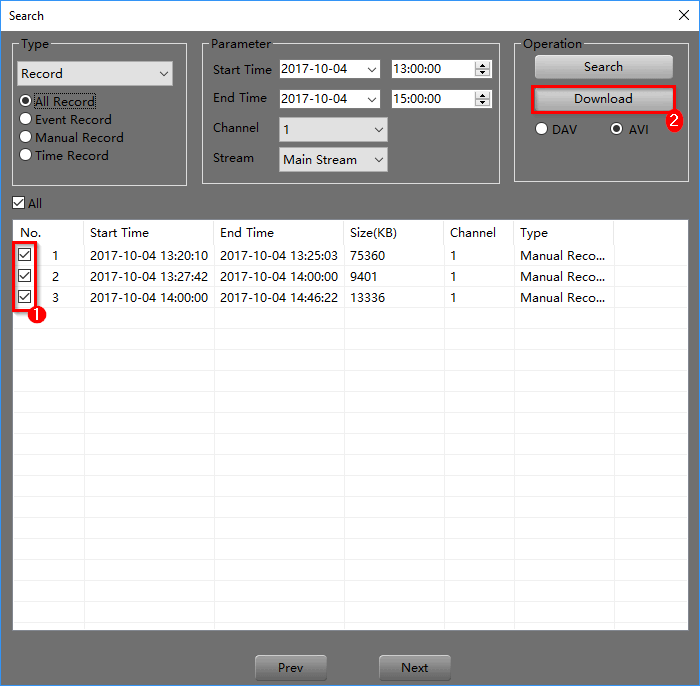Viewport: 700px width, 686px height.
Task: Click the End Time 15:00:00 spinner arrows
Action: click(x=482, y=99)
